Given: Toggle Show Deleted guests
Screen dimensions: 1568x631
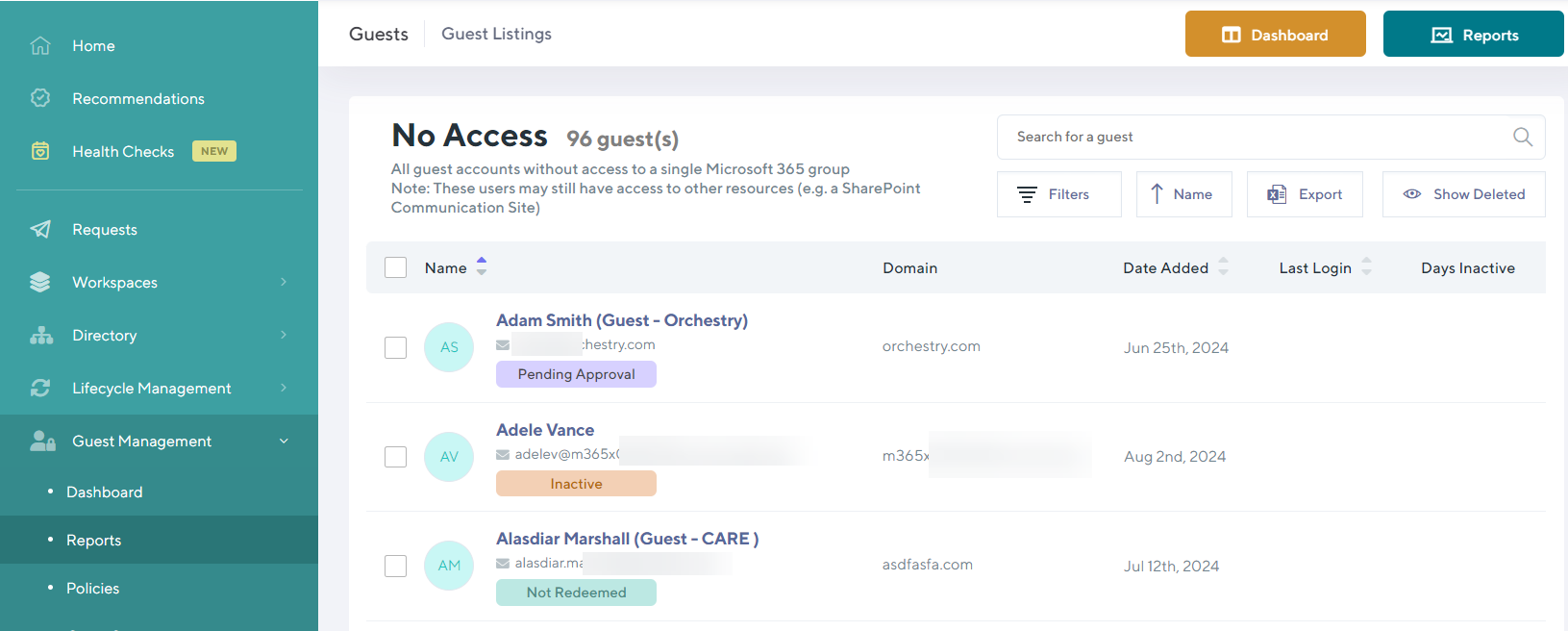Looking at the screenshot, I should pos(1463,194).
